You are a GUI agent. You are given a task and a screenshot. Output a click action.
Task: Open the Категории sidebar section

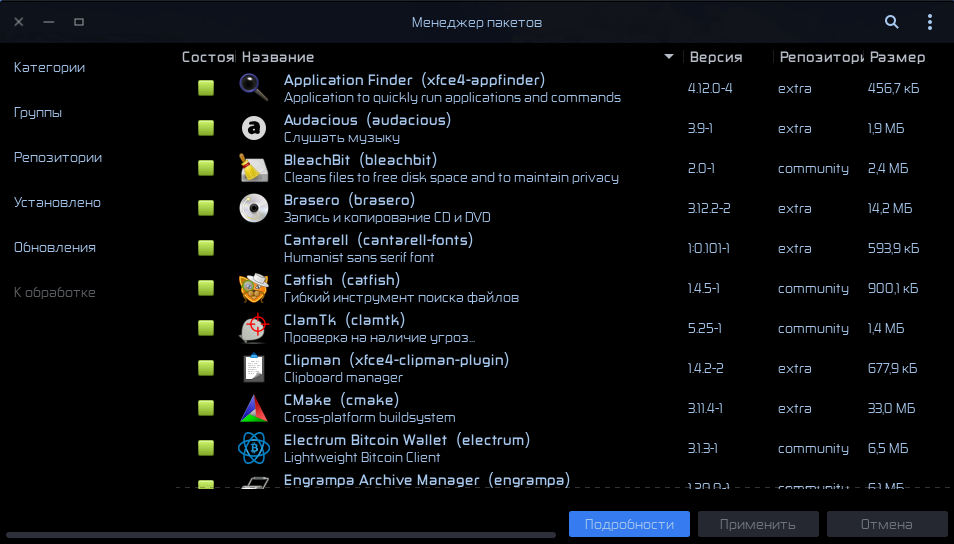click(49, 68)
